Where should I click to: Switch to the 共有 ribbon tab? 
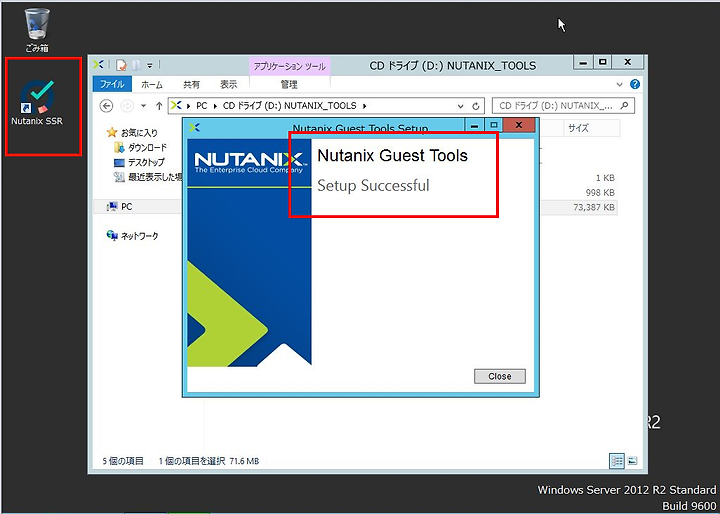click(x=191, y=85)
